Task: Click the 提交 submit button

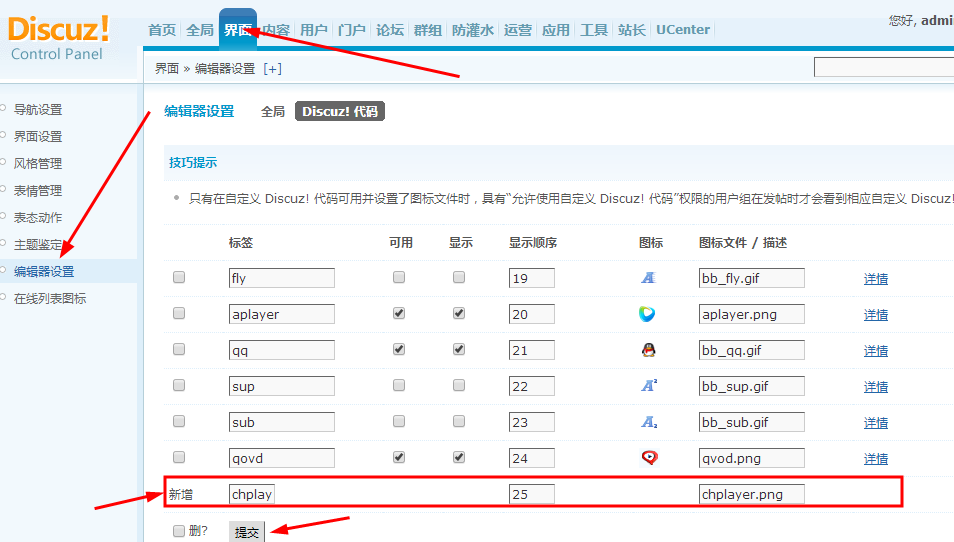Action: coord(246,532)
